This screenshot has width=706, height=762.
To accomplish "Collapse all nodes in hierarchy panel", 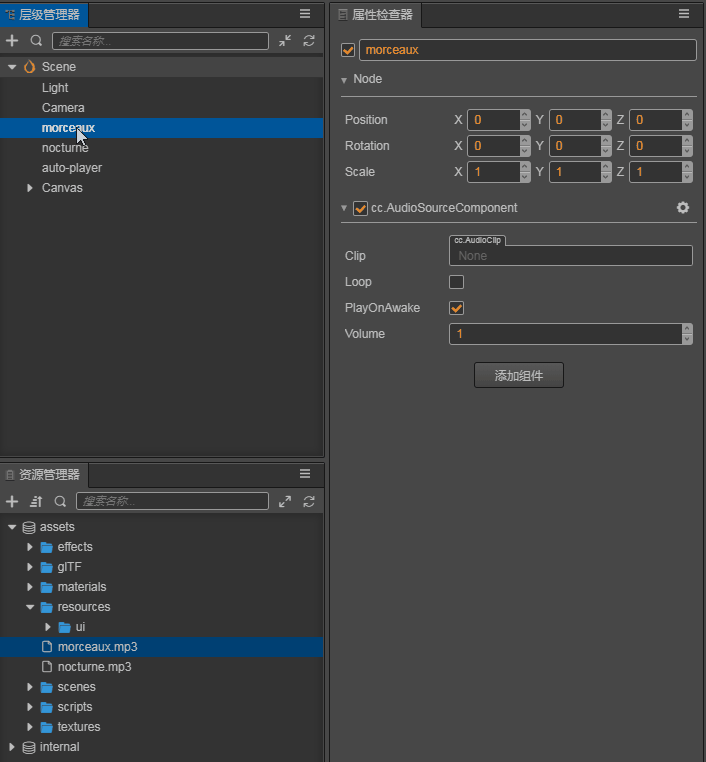I will [285, 41].
